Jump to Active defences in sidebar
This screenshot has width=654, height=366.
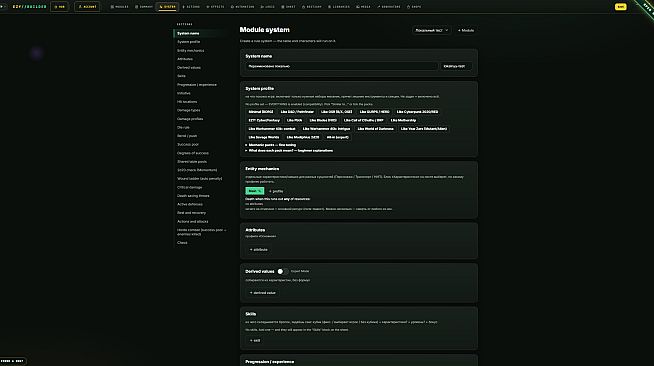pos(190,204)
